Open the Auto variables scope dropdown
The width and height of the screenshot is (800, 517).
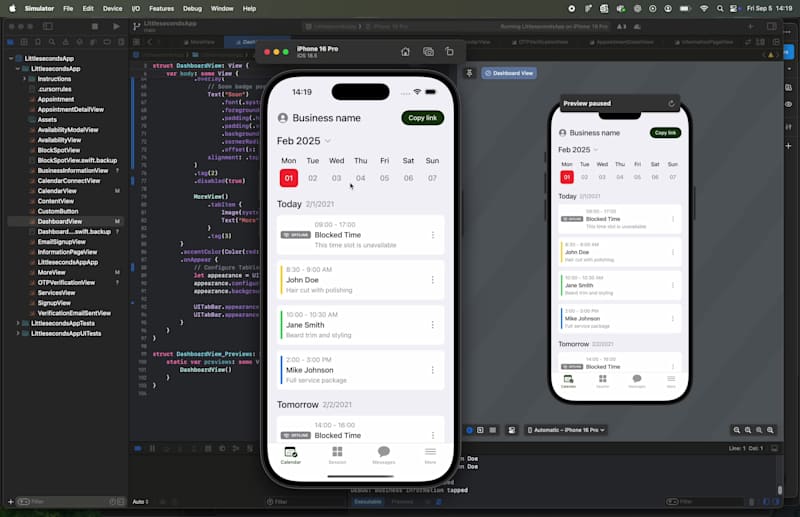click(140, 502)
